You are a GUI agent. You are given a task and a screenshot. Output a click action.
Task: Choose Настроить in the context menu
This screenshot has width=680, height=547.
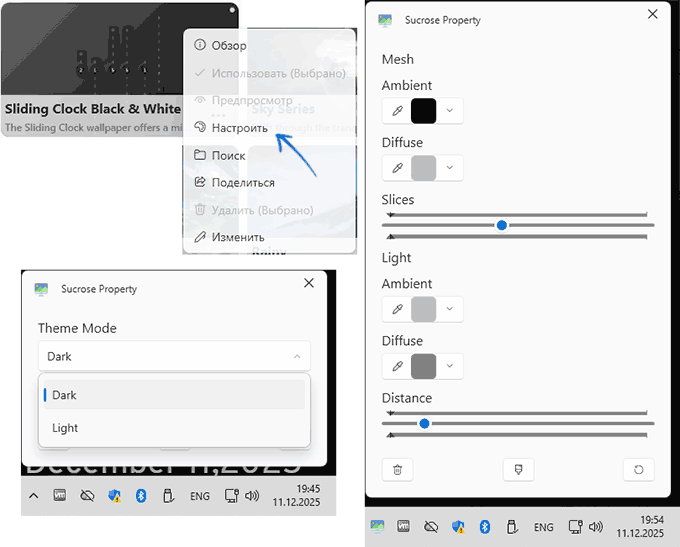239,128
